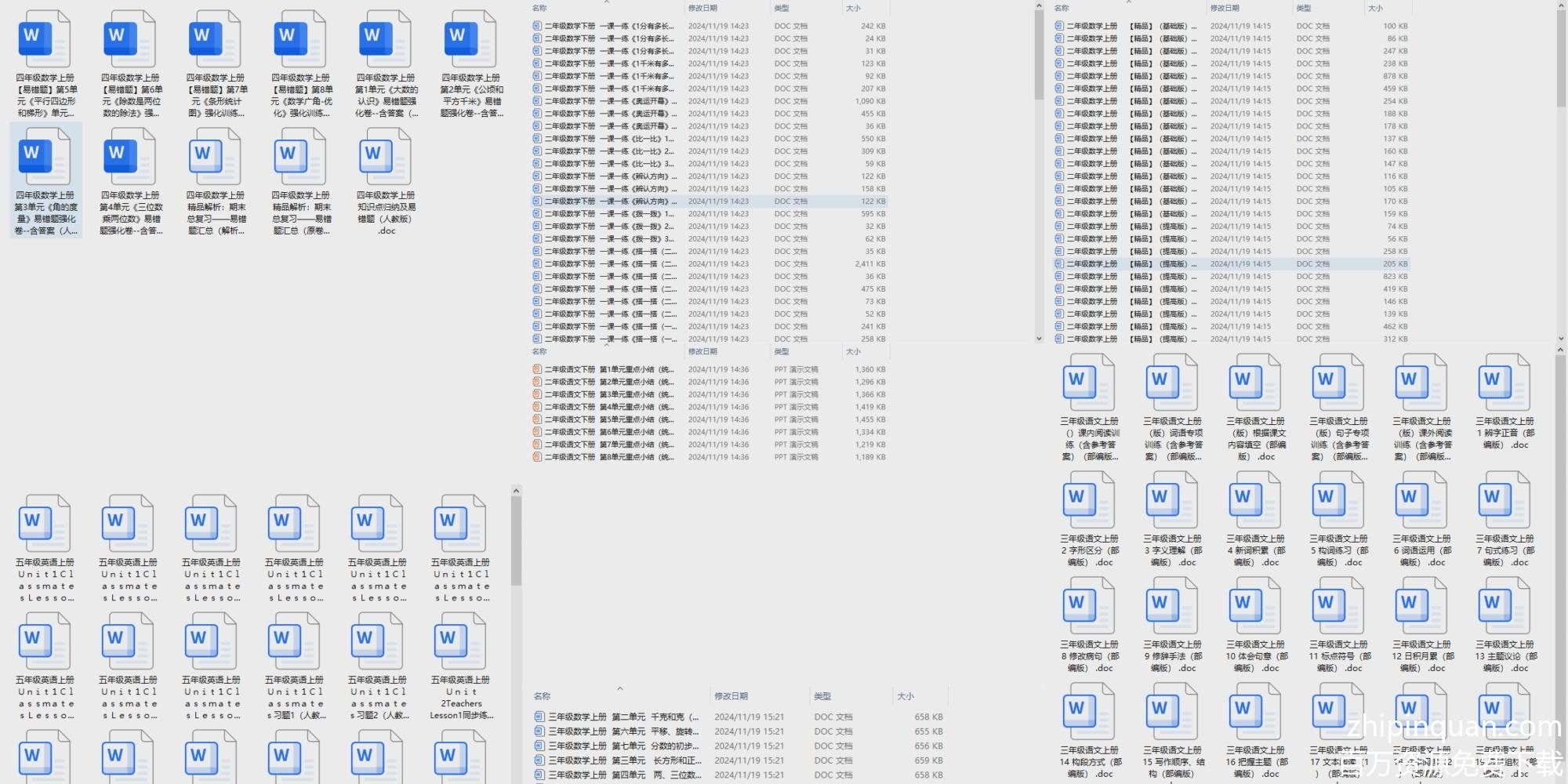Select 三年级语文上册 5 构词练习 Word file
The height and width of the screenshot is (784, 1568).
click(x=1338, y=502)
